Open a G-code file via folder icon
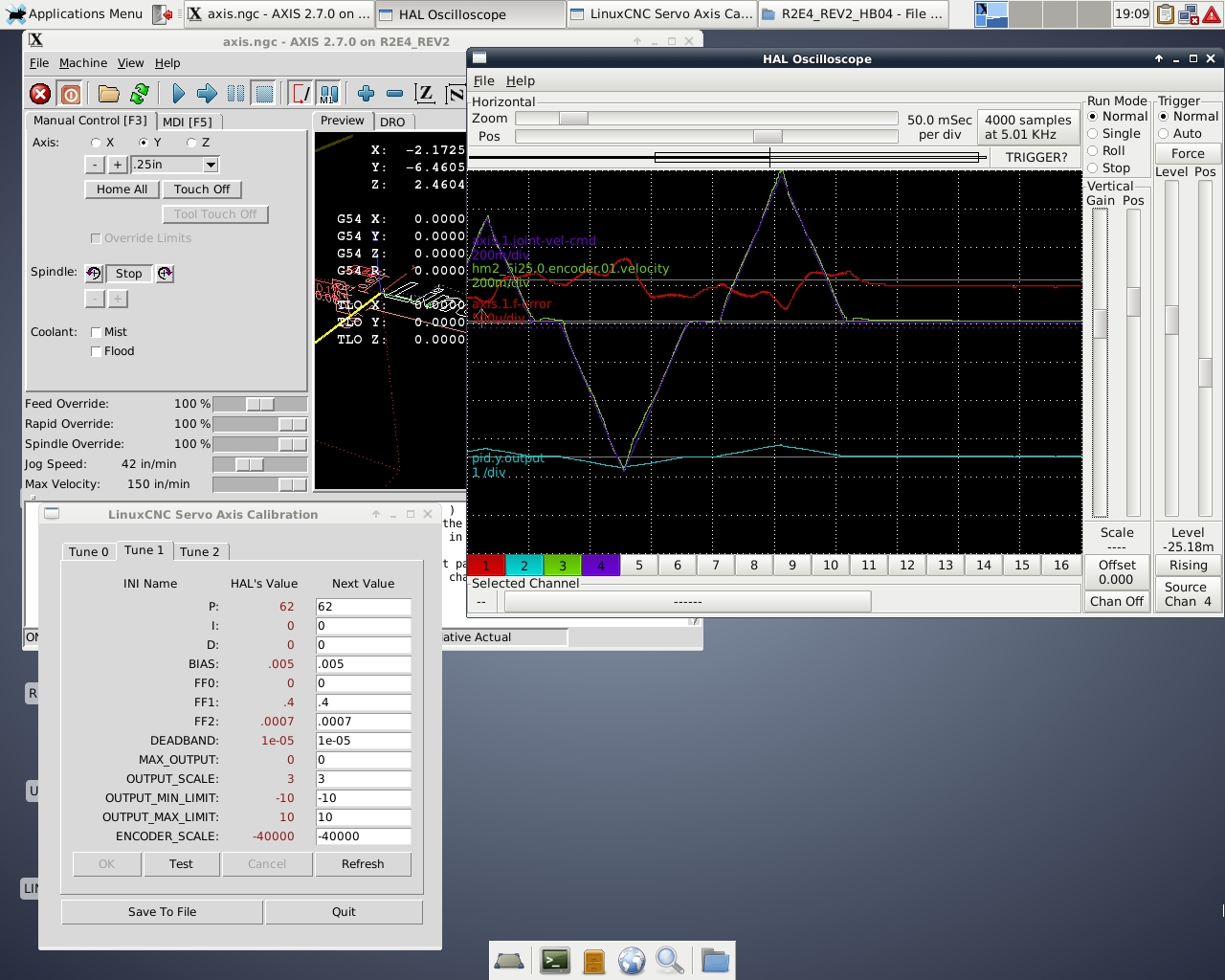The image size is (1225, 980). (x=109, y=94)
